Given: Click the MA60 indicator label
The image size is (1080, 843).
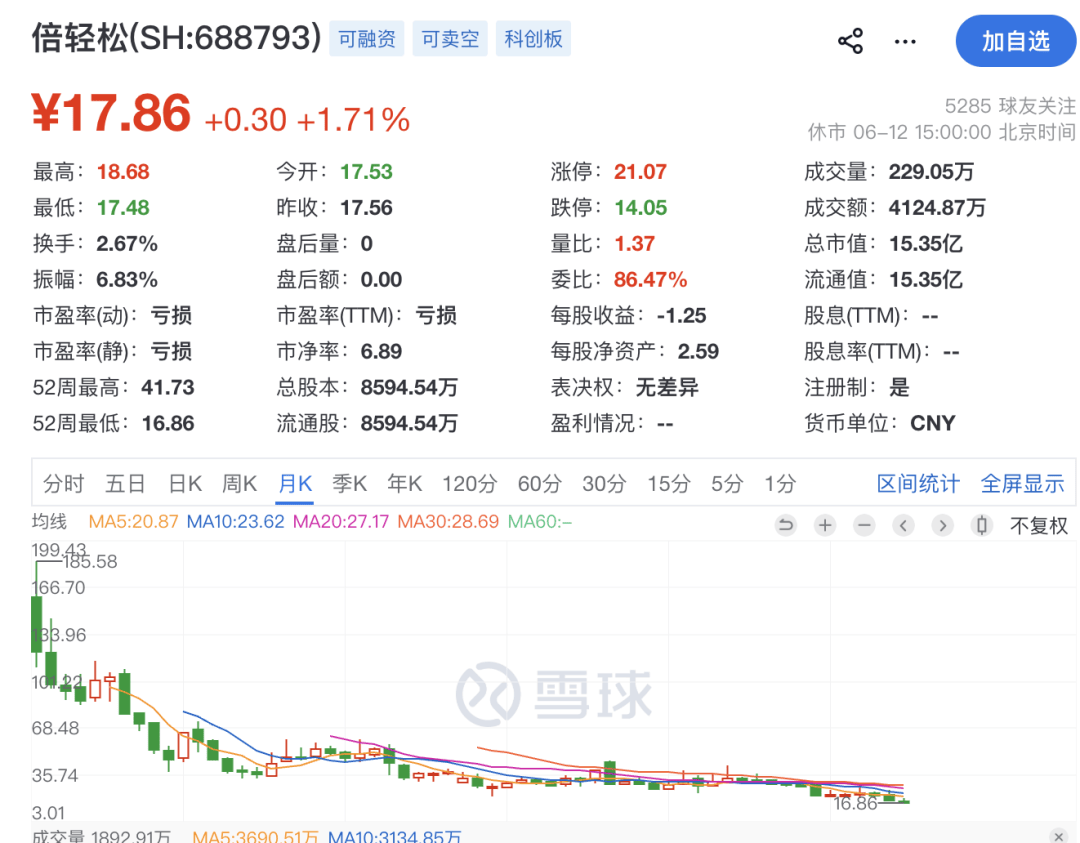Looking at the screenshot, I should pyautogui.click(x=539, y=521).
